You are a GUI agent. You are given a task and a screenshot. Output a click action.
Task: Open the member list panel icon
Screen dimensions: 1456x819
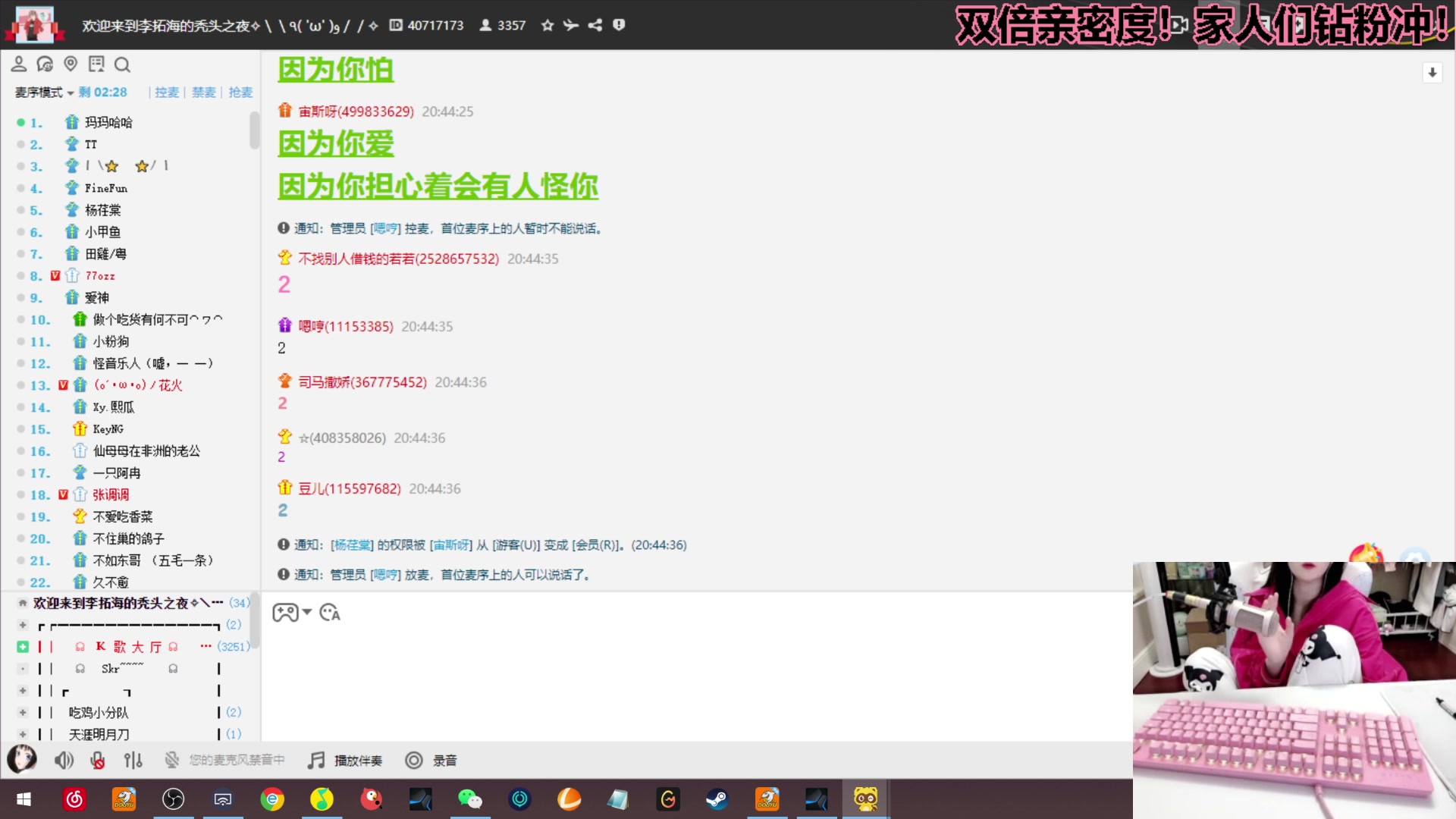19,64
